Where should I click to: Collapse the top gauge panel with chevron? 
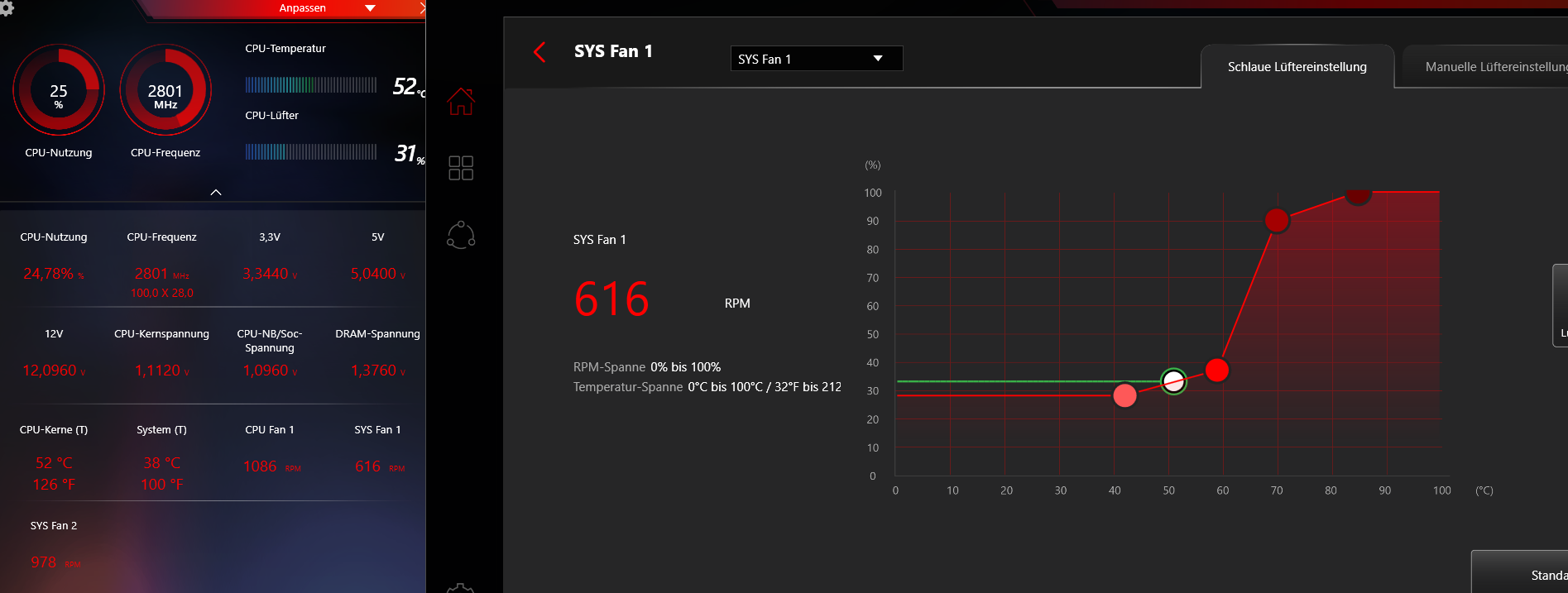click(x=216, y=192)
